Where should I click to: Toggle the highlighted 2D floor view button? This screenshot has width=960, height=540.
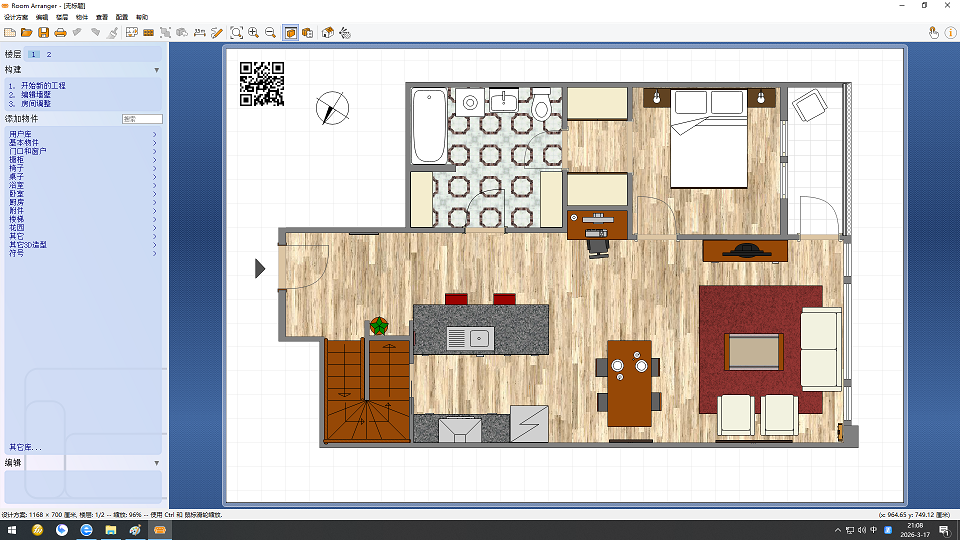pyautogui.click(x=290, y=33)
